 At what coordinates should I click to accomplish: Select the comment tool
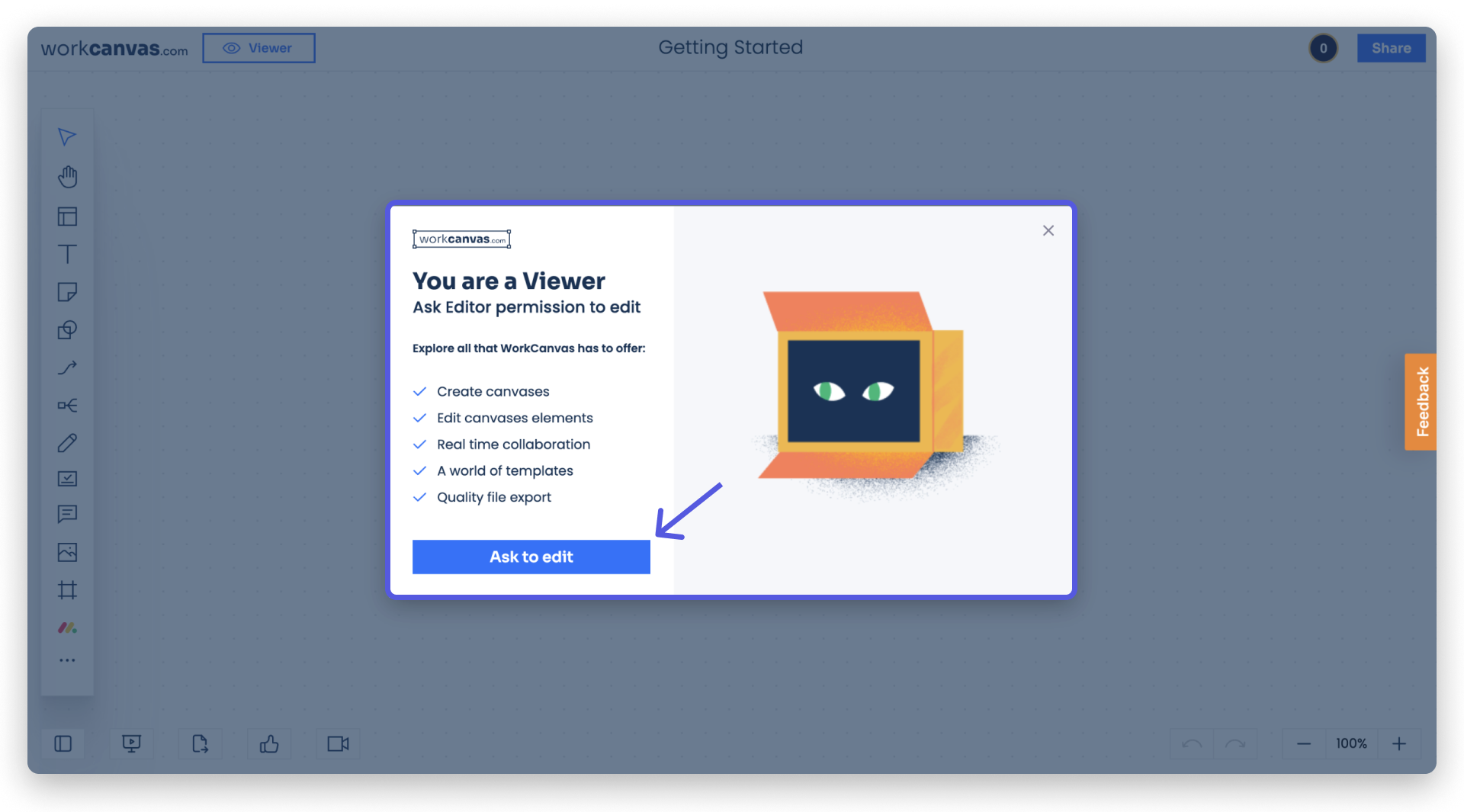coord(67,515)
